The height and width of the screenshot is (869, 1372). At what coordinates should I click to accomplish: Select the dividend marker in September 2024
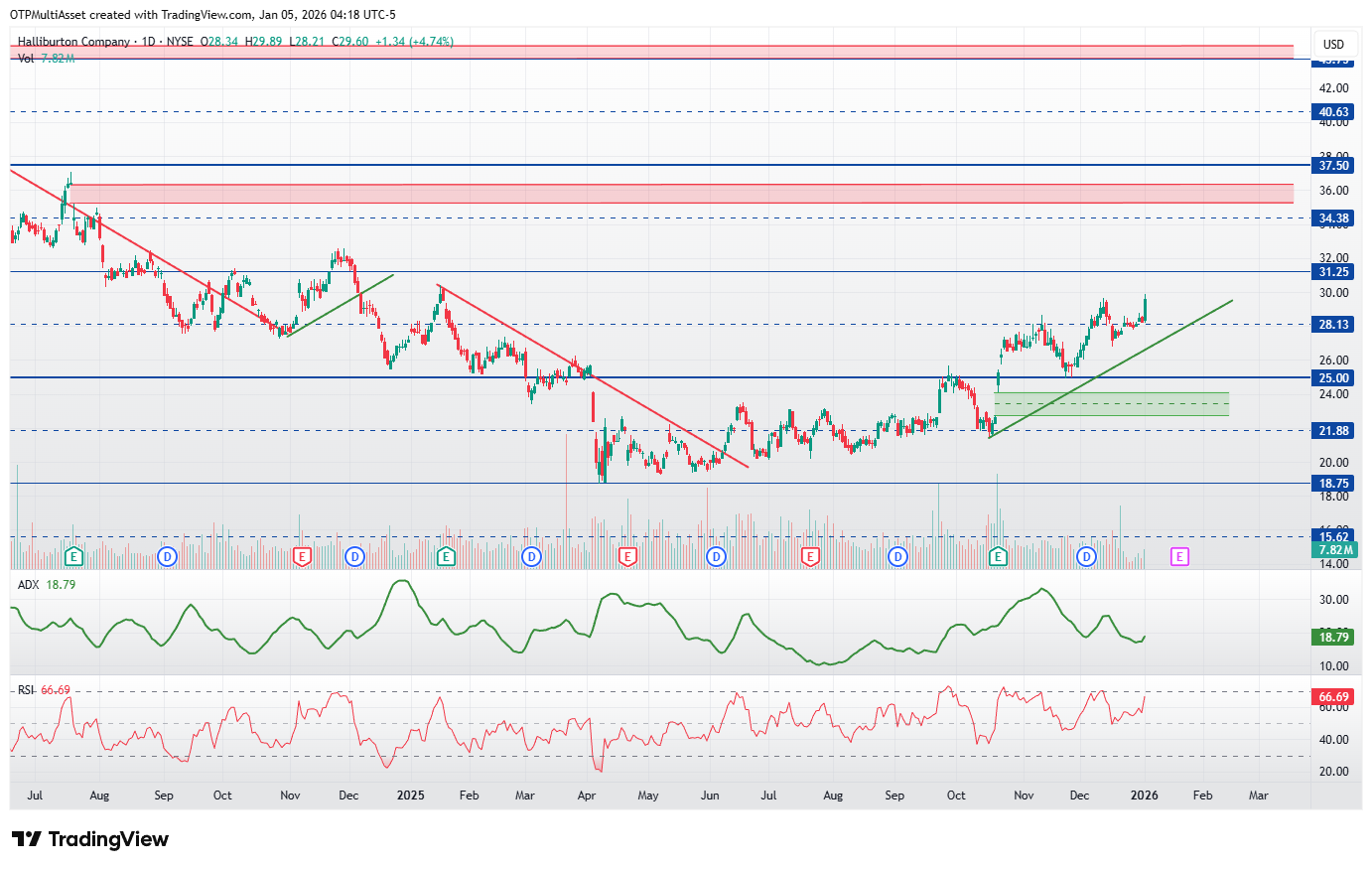tap(167, 557)
